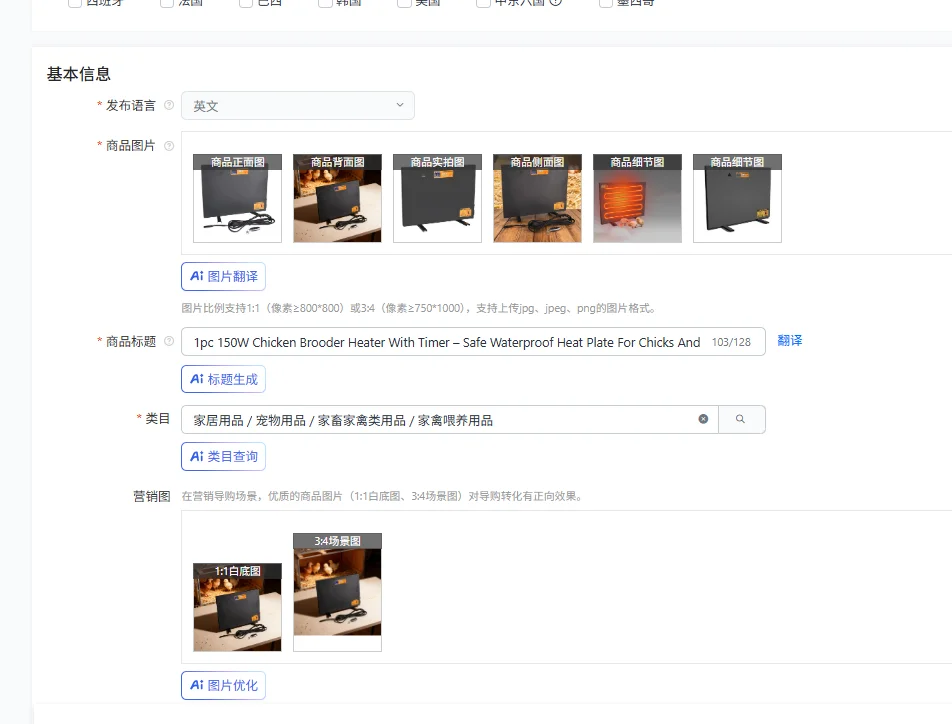Select the 商品侧面图 product thumbnail
This screenshot has height=724, width=952.
pos(537,198)
